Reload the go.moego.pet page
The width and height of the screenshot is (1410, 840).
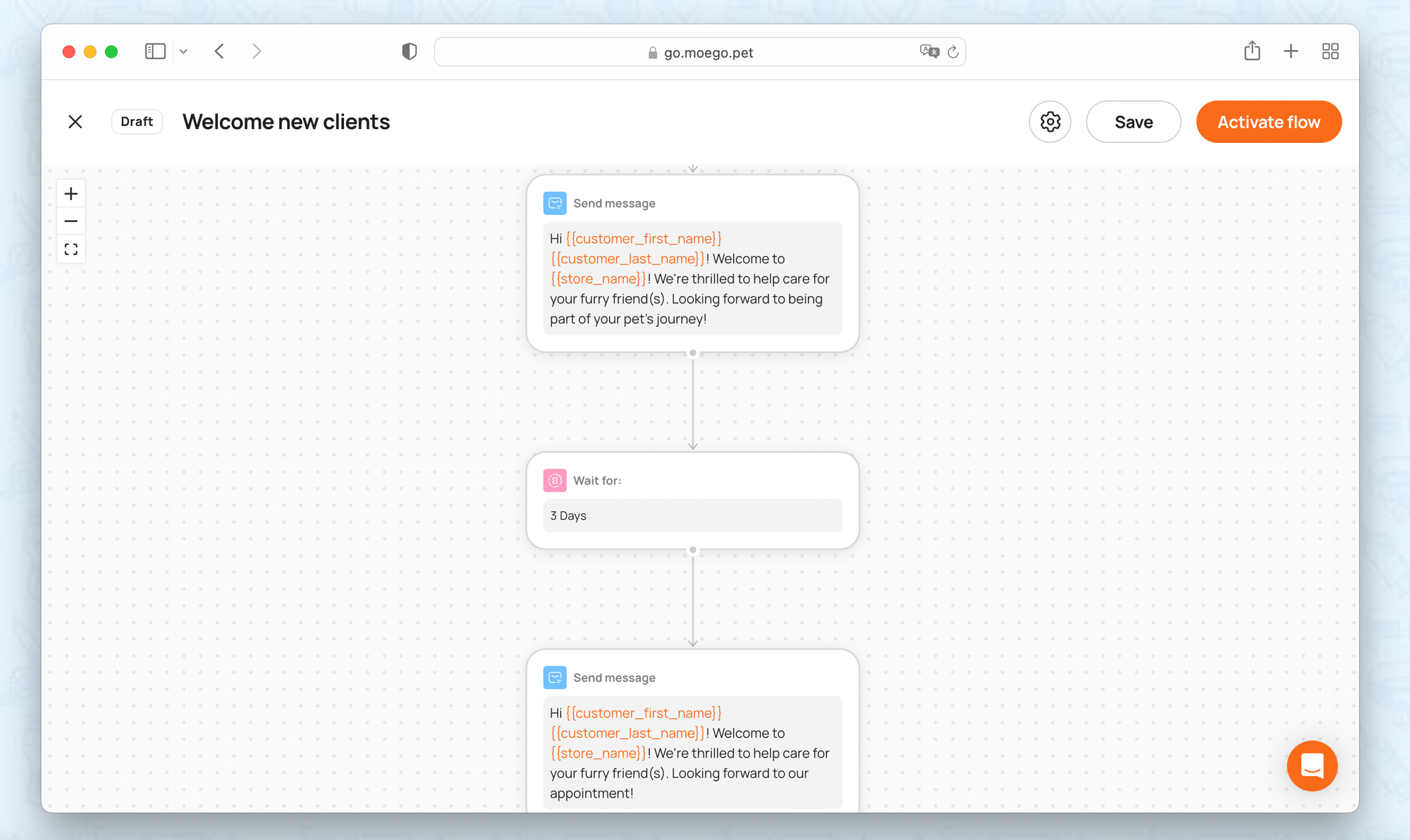[x=953, y=51]
